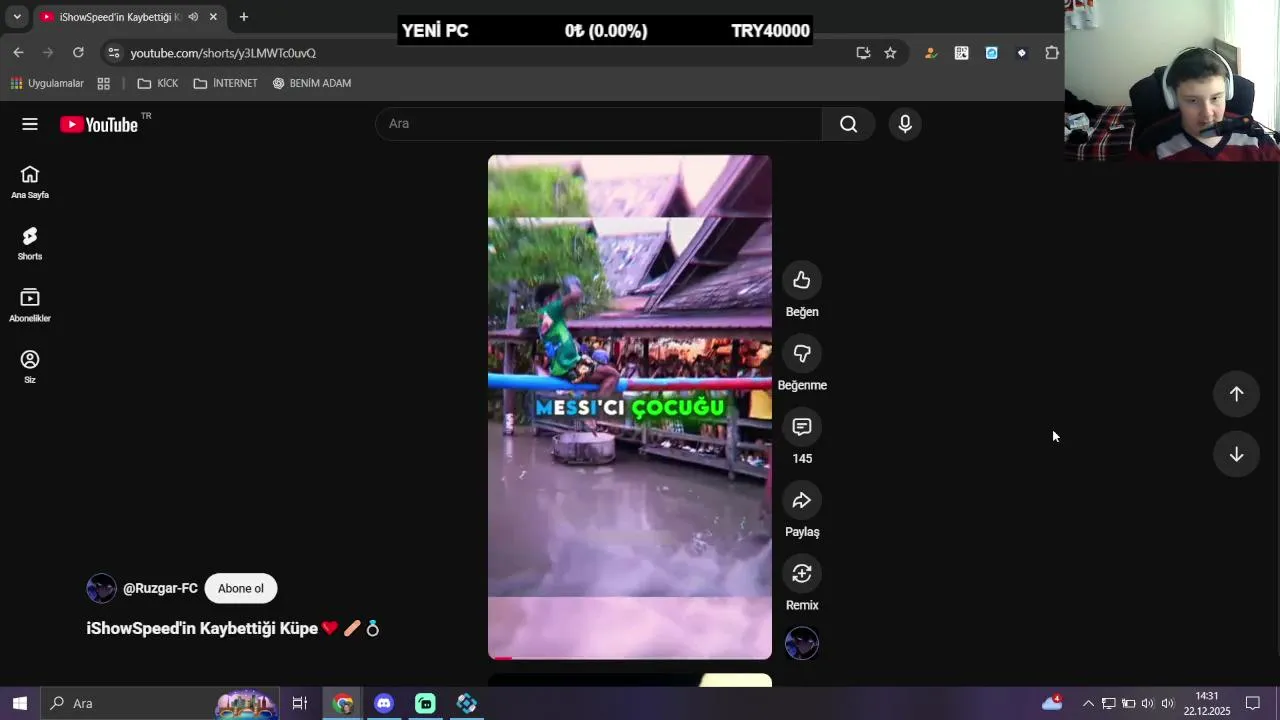
Task: Click the taskbar Ara search box
Action: click(x=162, y=703)
